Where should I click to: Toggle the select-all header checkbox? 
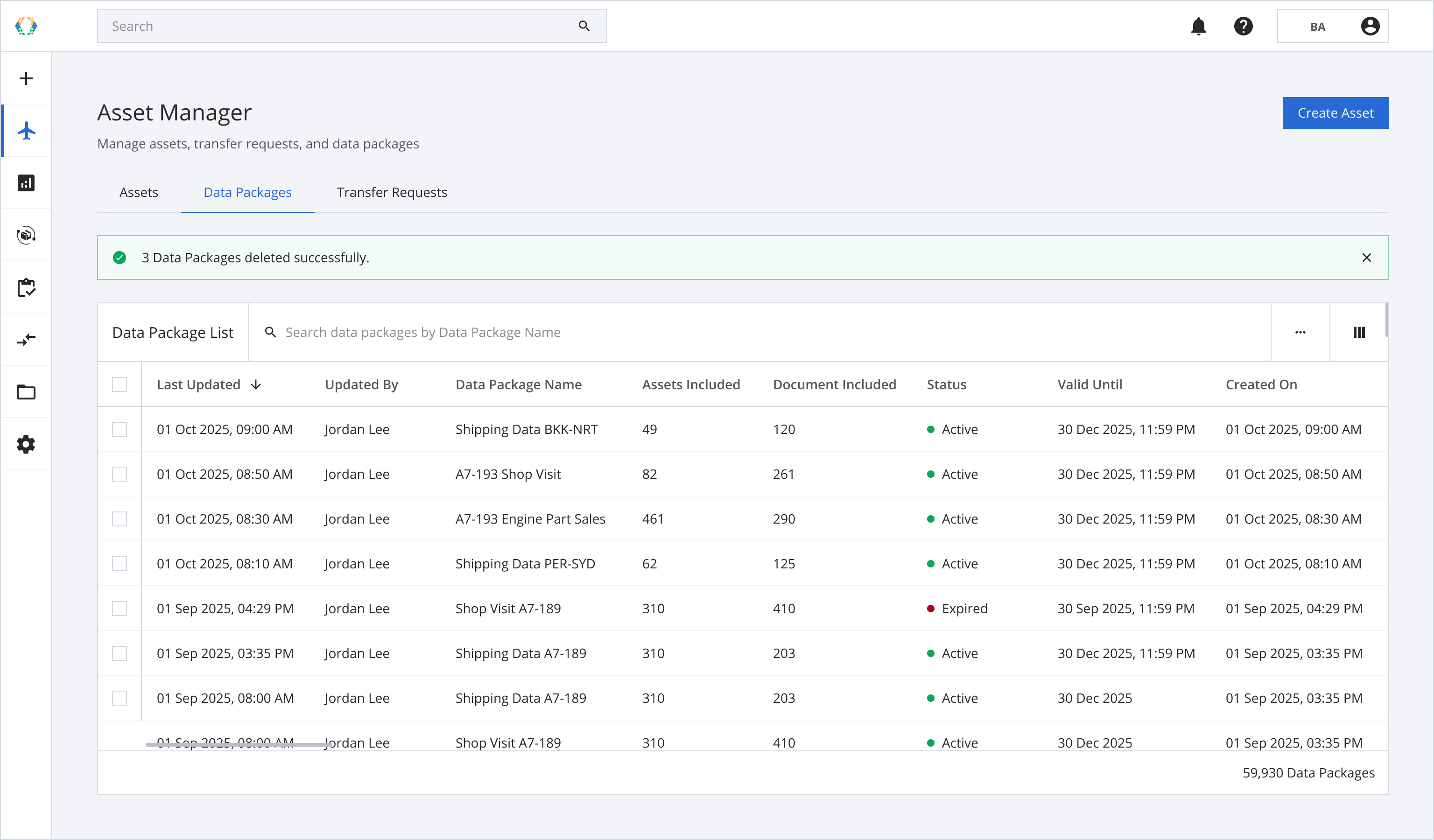coord(119,385)
